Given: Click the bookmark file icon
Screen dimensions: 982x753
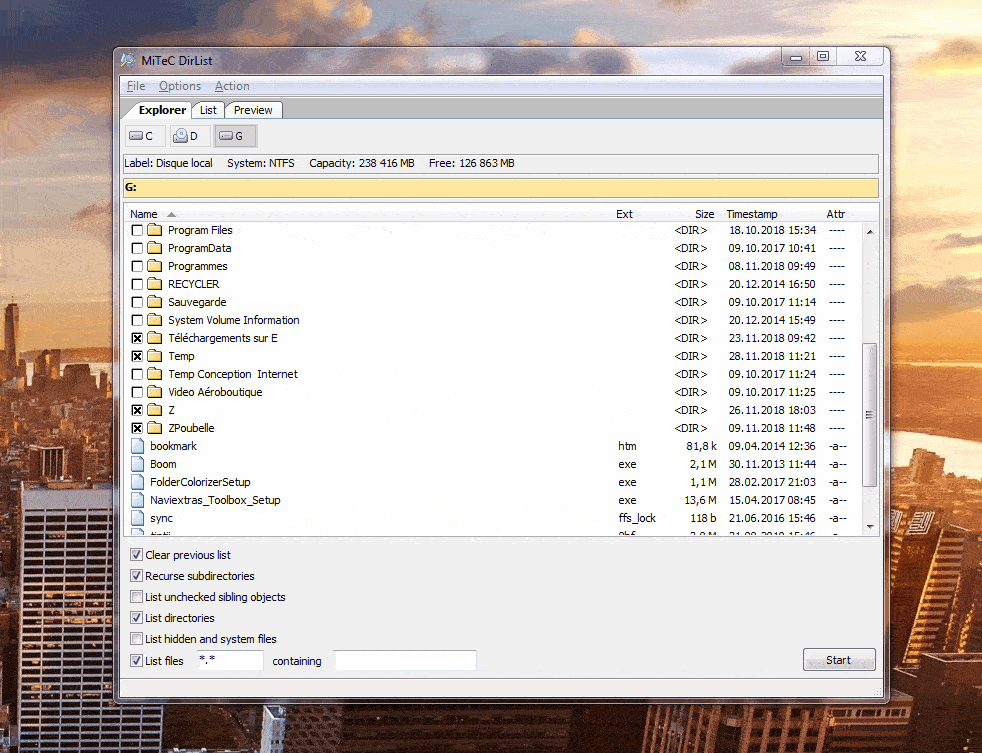Looking at the screenshot, I should [x=138, y=446].
